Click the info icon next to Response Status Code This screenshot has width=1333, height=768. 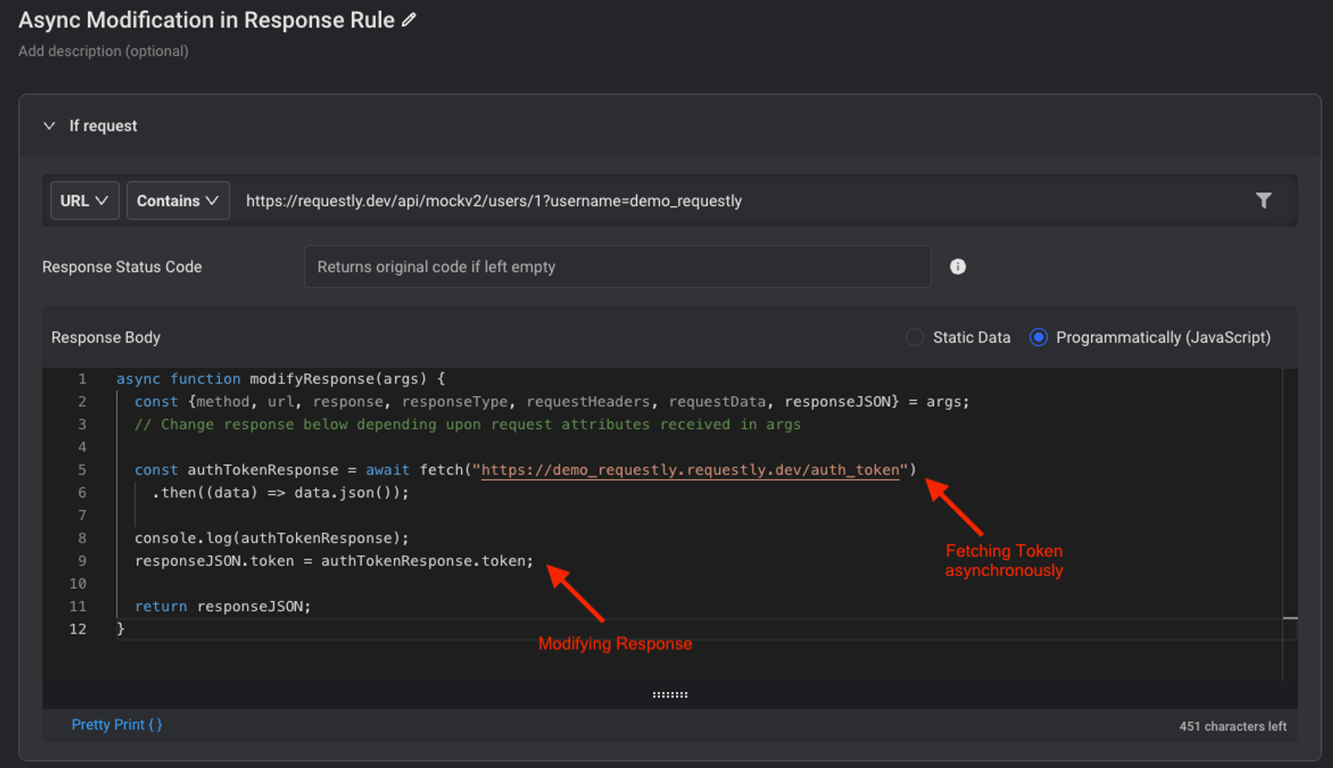[957, 266]
